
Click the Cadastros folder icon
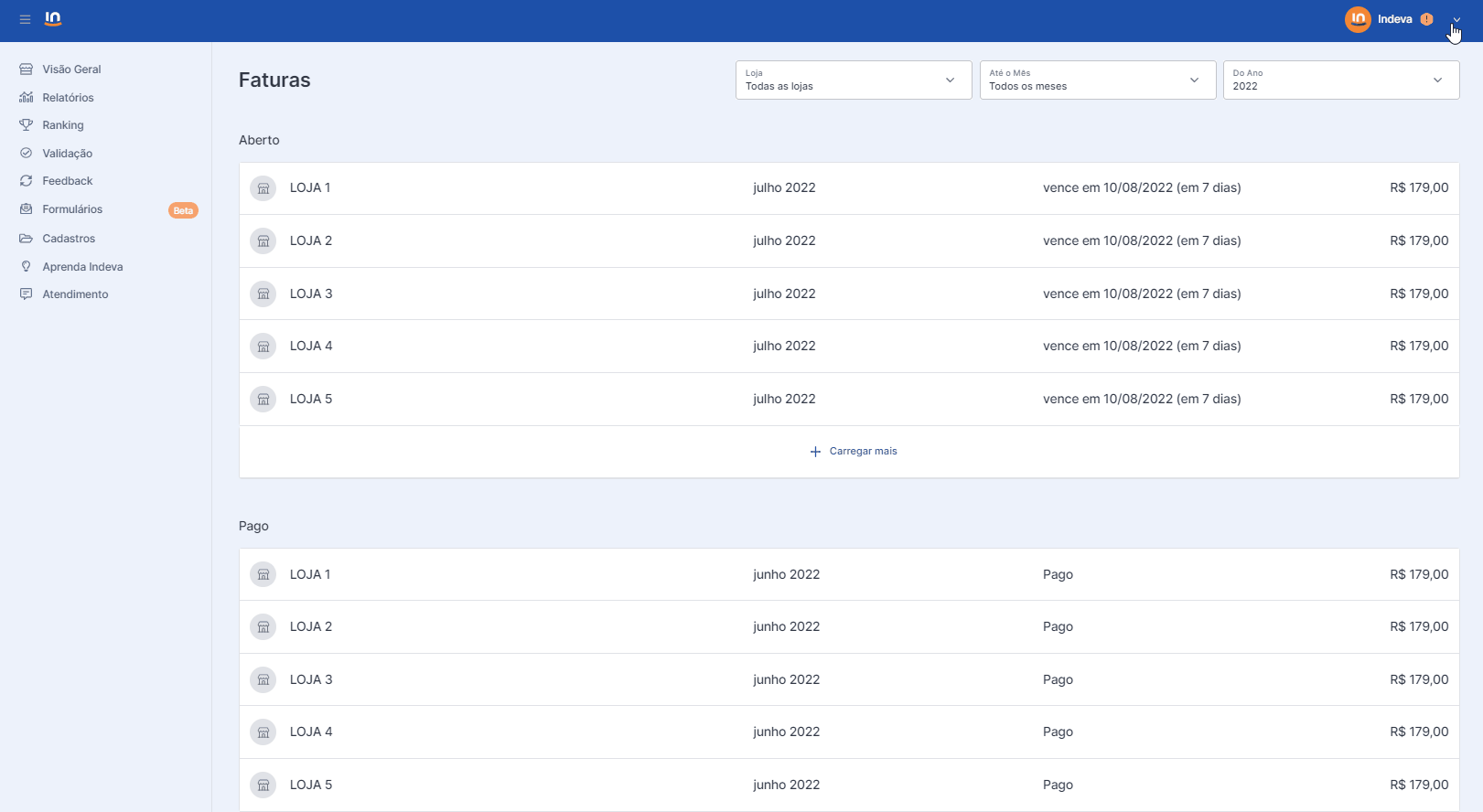[27, 239]
